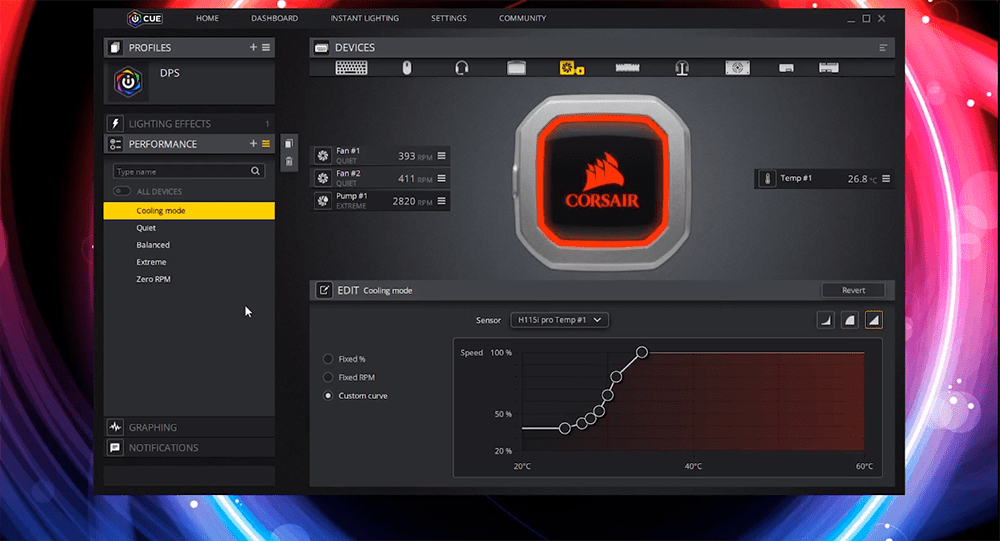Expand the Lighting Effects section
This screenshot has width=1000, height=541.
click(x=189, y=123)
